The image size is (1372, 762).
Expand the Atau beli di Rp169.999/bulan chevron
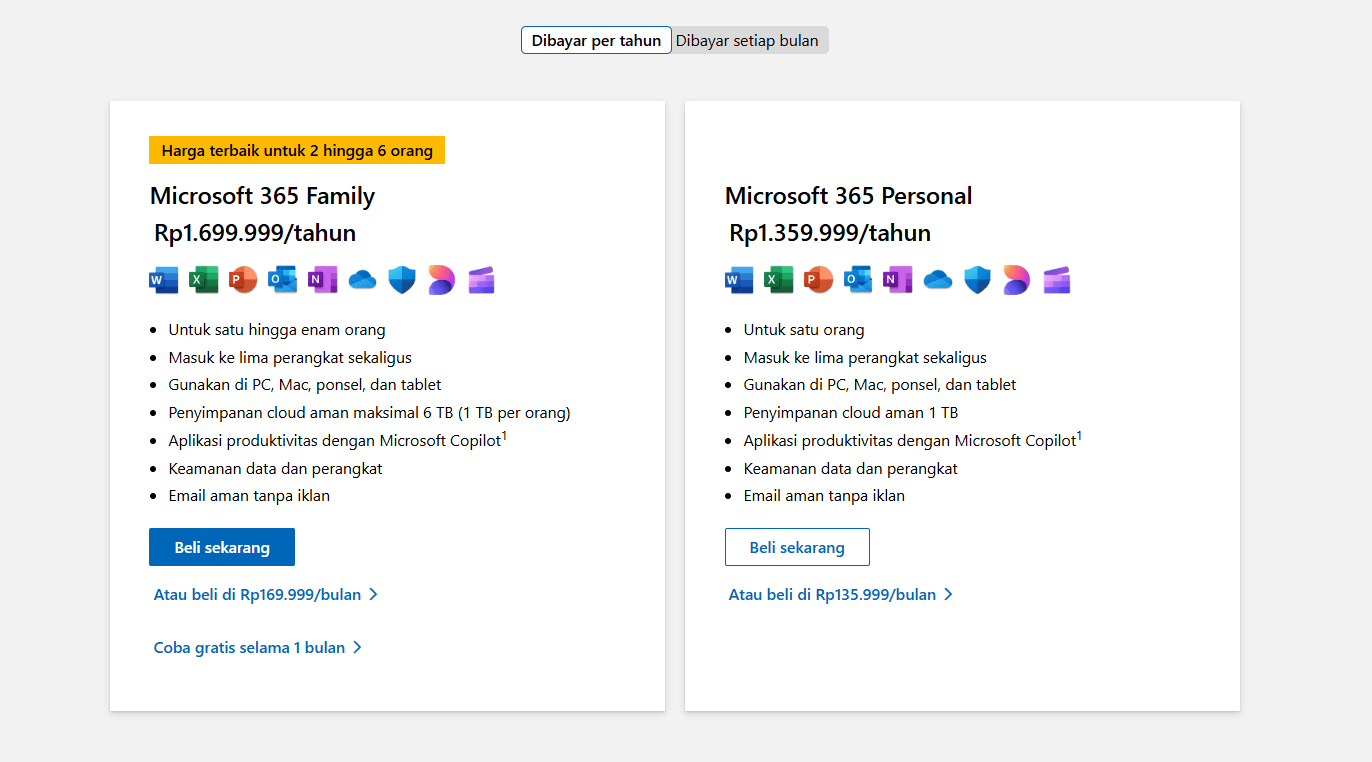[x=374, y=594]
